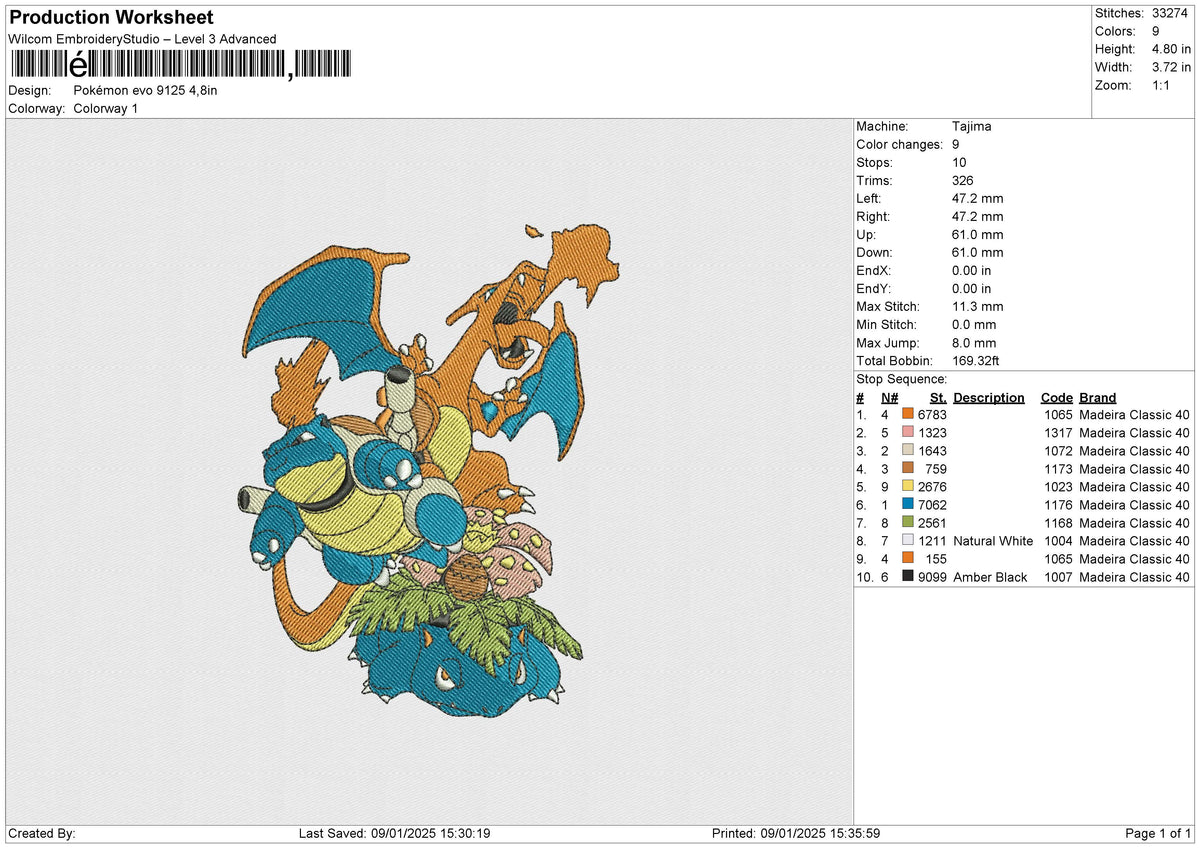The width and height of the screenshot is (1200, 848).
Task: Click the Max Stitch value 11.3 mm
Action: (x=978, y=306)
